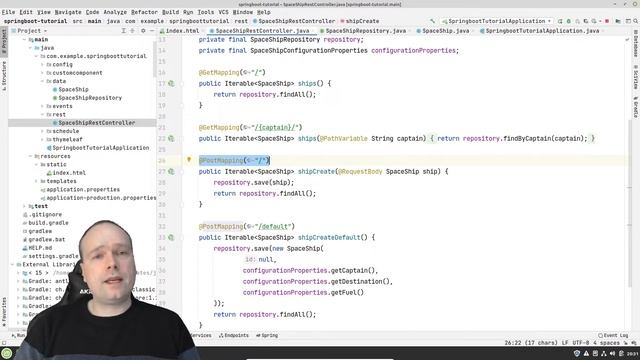Screen dimensions: 640x360
Task: Select index.html in project tree
Action: [x=66, y=173]
